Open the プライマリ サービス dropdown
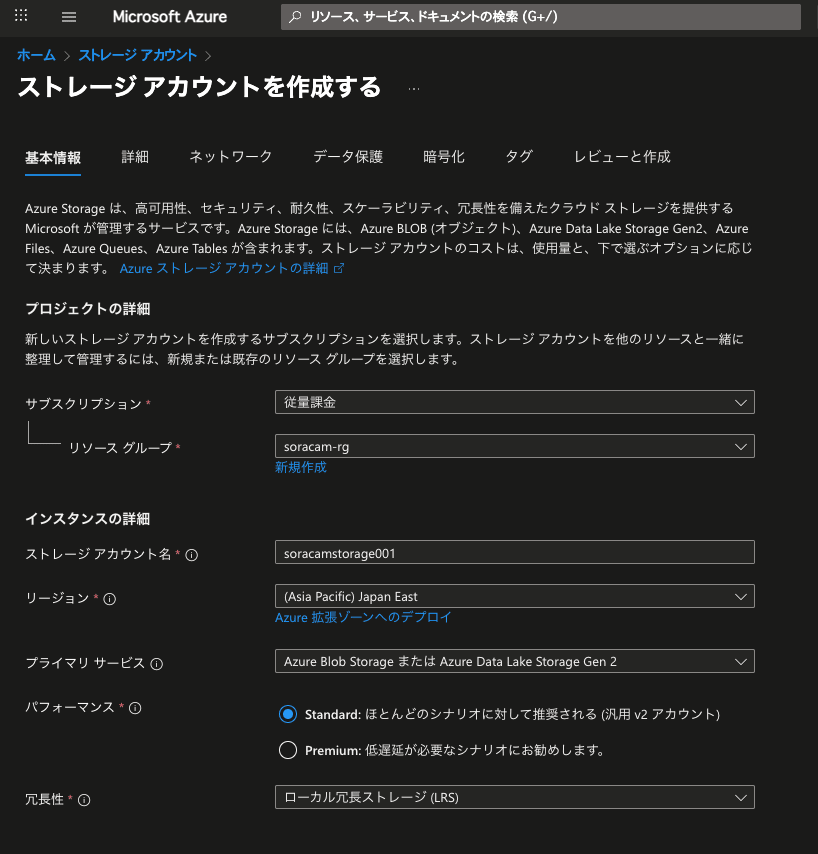Viewport: 818px width, 854px height. click(515, 661)
